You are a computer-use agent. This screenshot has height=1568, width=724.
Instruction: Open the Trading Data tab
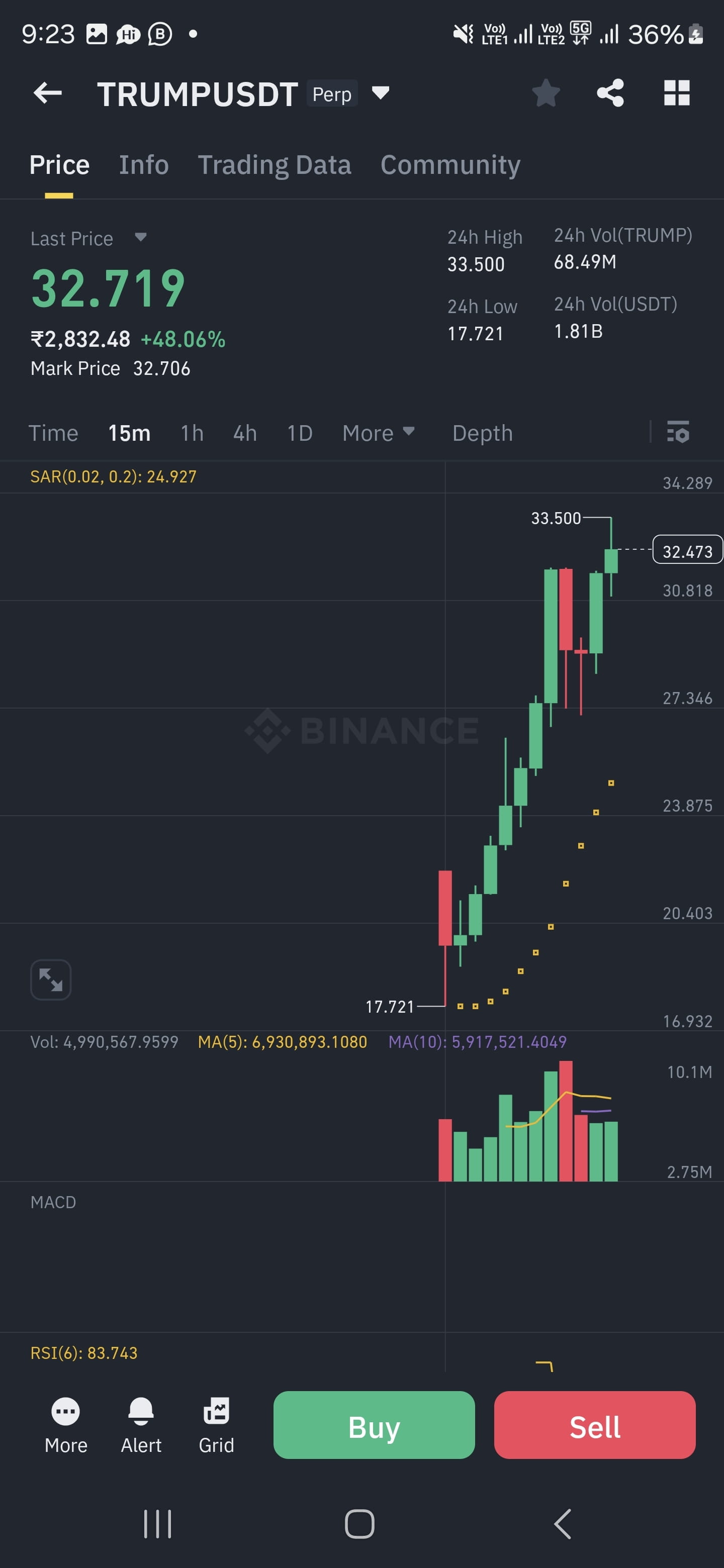275,165
